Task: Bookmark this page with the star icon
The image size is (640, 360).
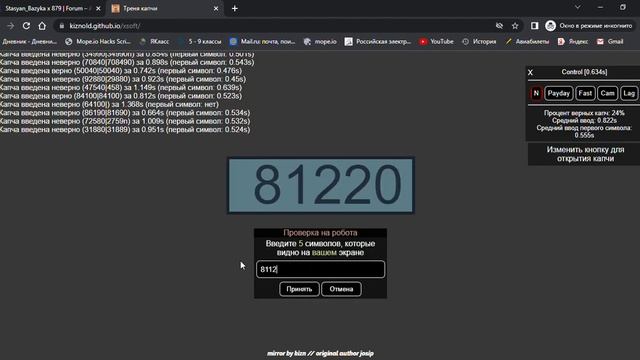Action: pyautogui.click(x=515, y=26)
